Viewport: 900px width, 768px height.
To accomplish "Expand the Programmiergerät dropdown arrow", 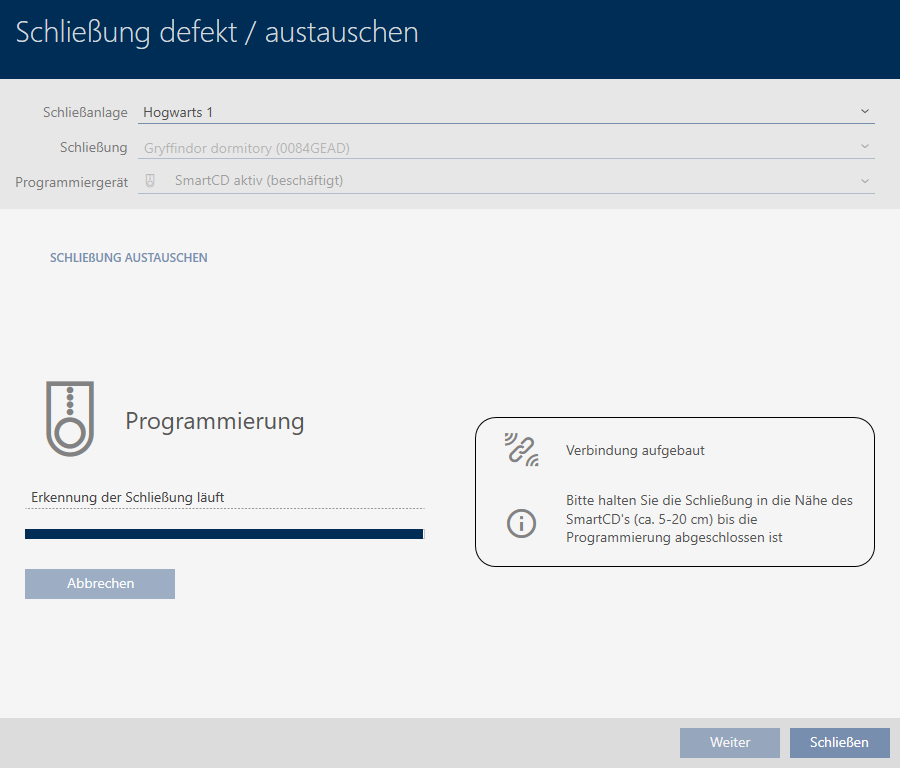I will coord(864,181).
